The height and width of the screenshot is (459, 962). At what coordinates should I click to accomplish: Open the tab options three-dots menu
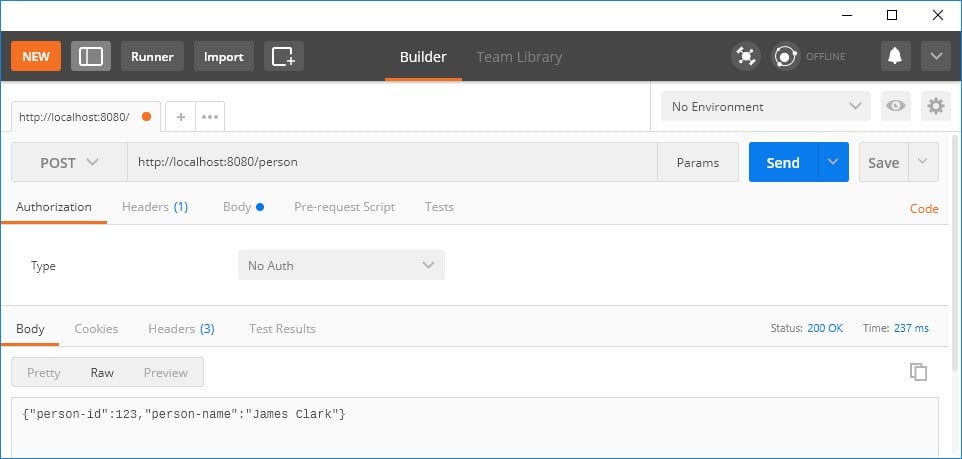pyautogui.click(x=210, y=117)
